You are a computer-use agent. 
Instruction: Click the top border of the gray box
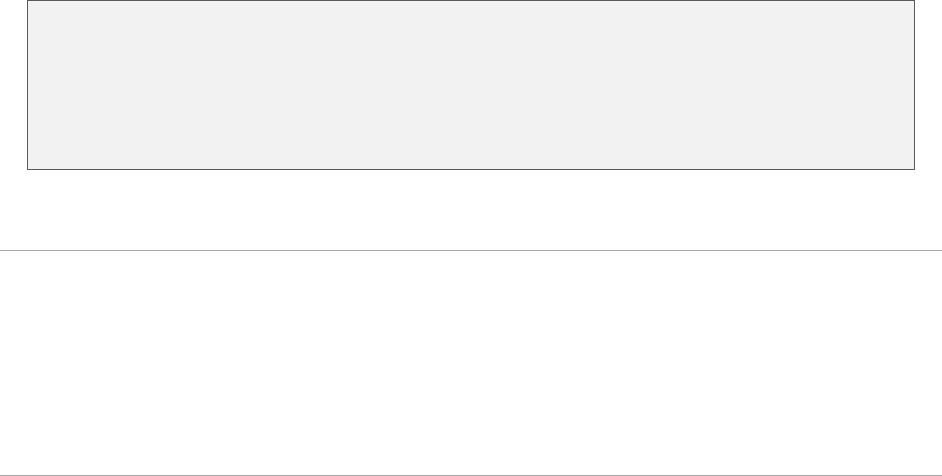pyautogui.click(x=470, y=1)
